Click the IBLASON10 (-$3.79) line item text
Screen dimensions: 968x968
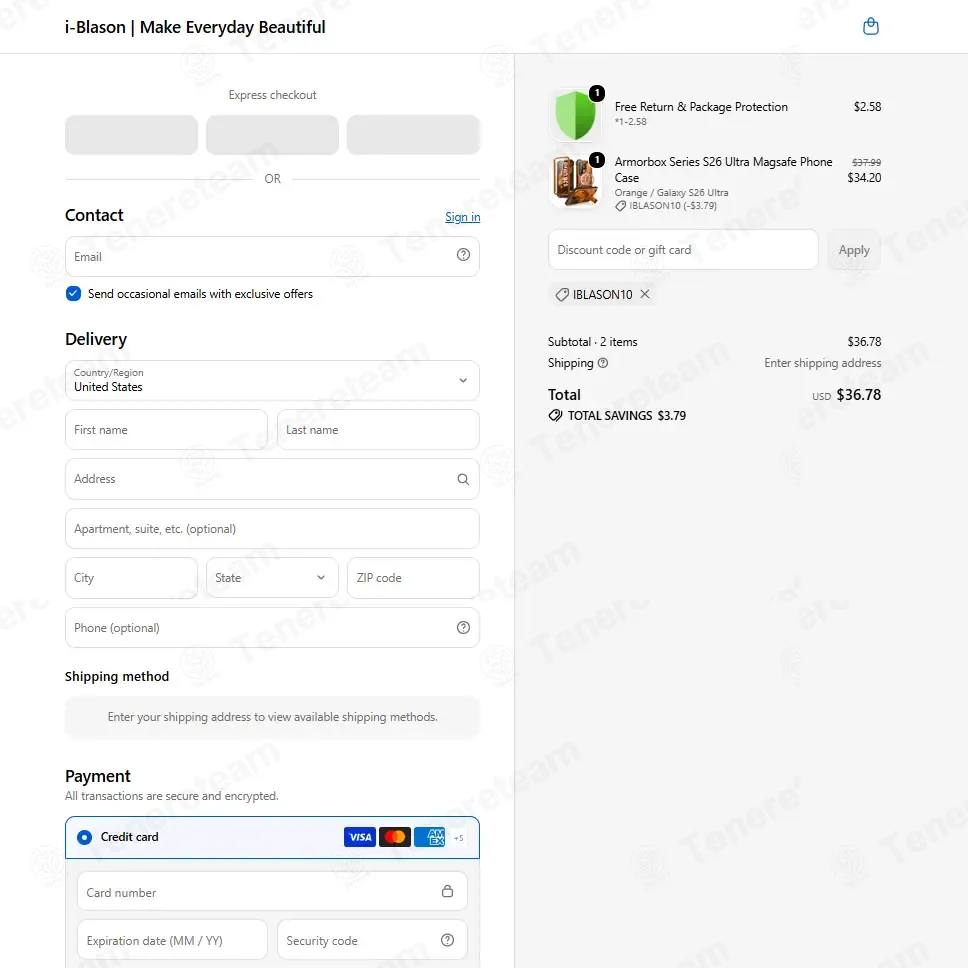673,206
